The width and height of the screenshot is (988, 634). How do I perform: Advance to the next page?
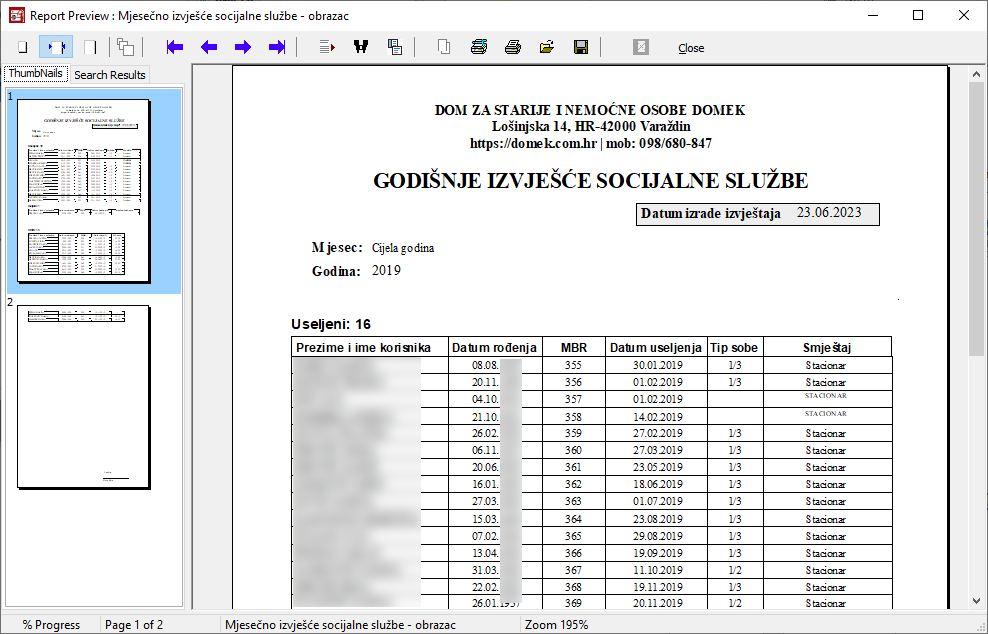(243, 47)
